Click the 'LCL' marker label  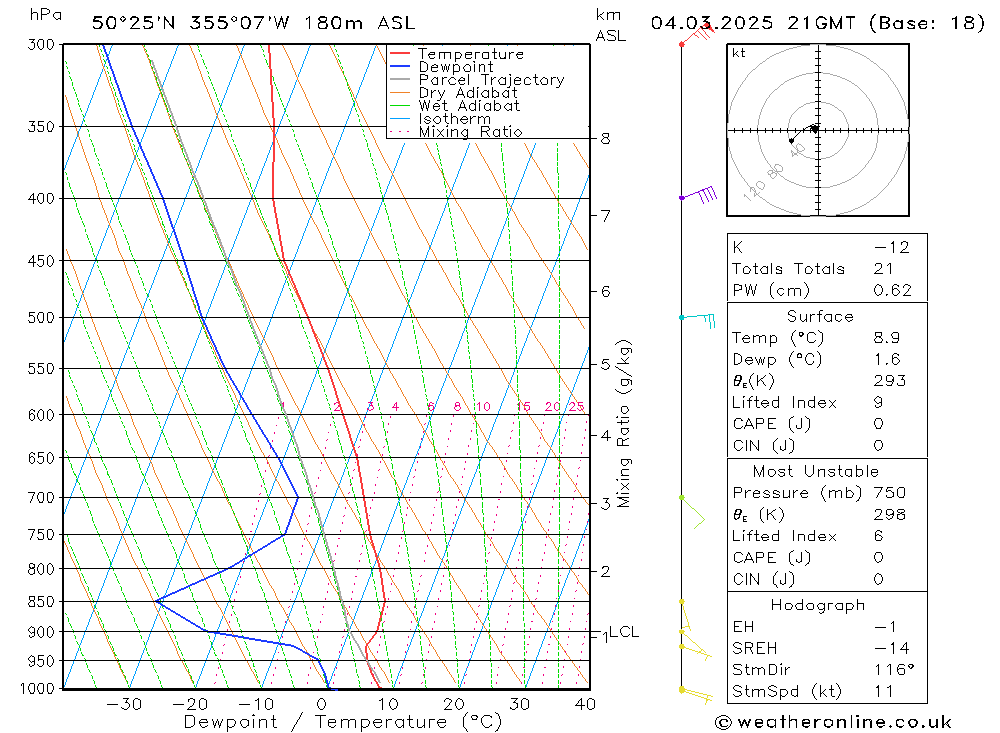624,632
